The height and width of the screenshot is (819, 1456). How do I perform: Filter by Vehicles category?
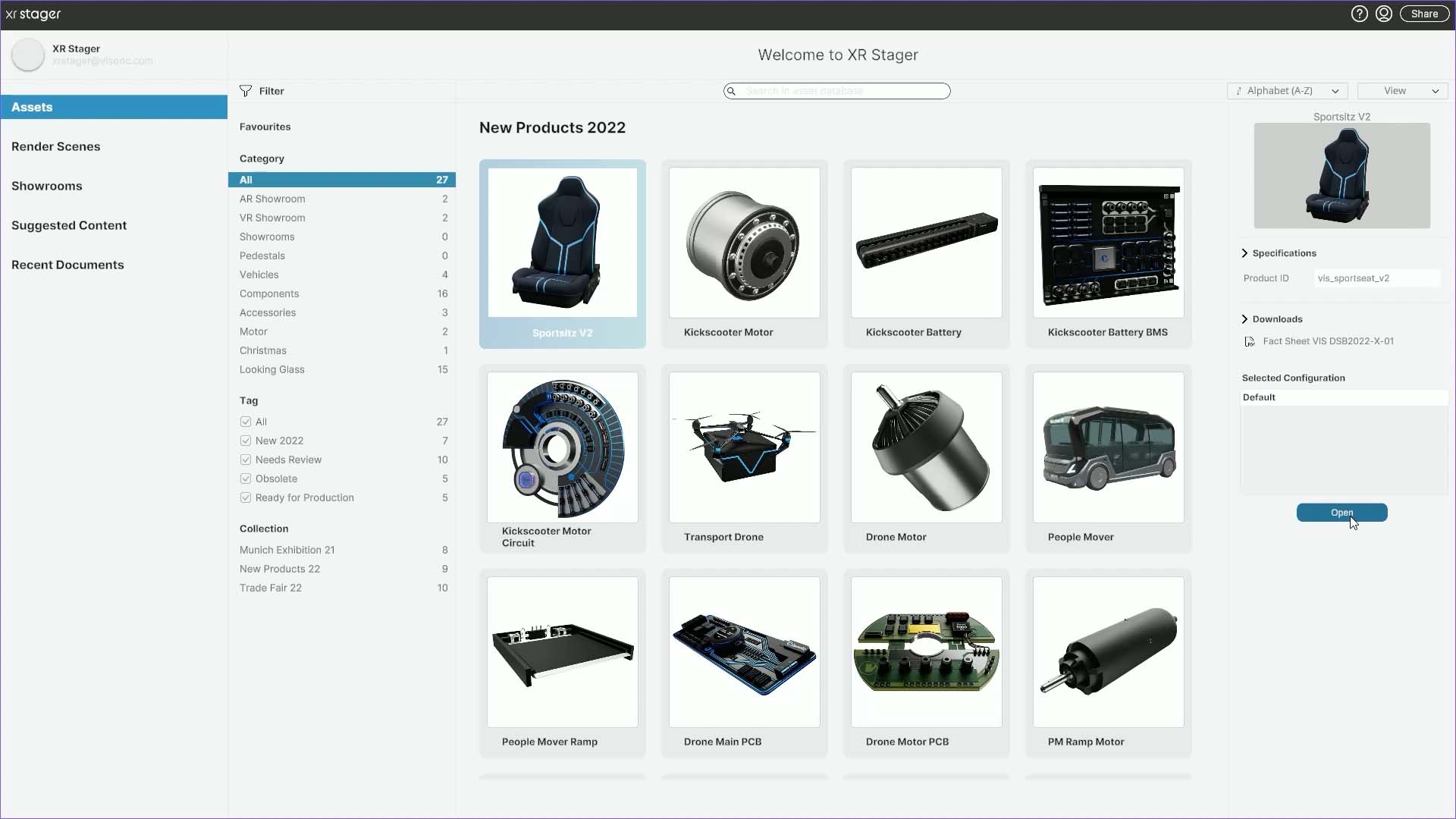tap(344, 275)
